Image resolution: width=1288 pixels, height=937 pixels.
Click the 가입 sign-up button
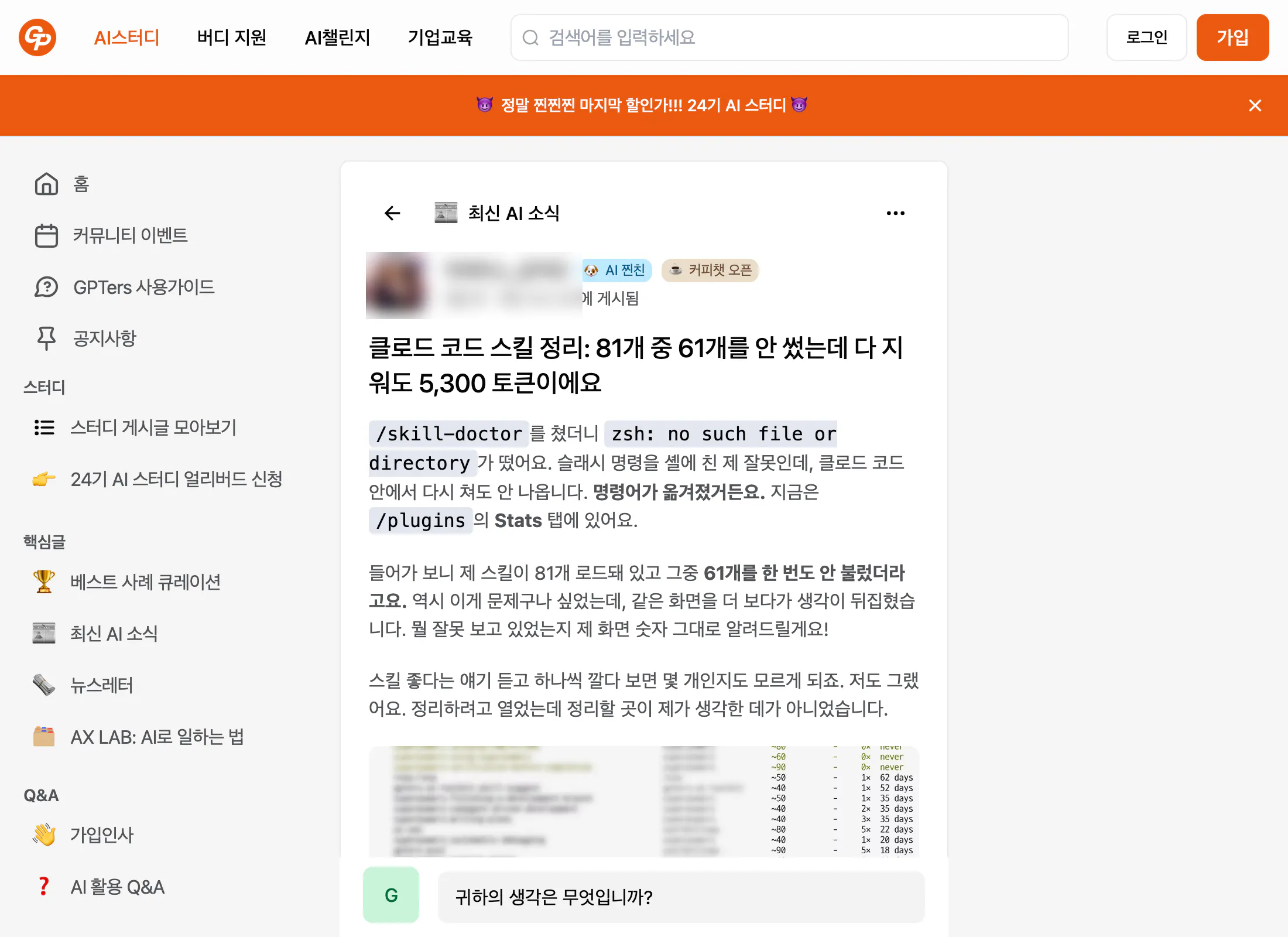pyautogui.click(x=1232, y=37)
